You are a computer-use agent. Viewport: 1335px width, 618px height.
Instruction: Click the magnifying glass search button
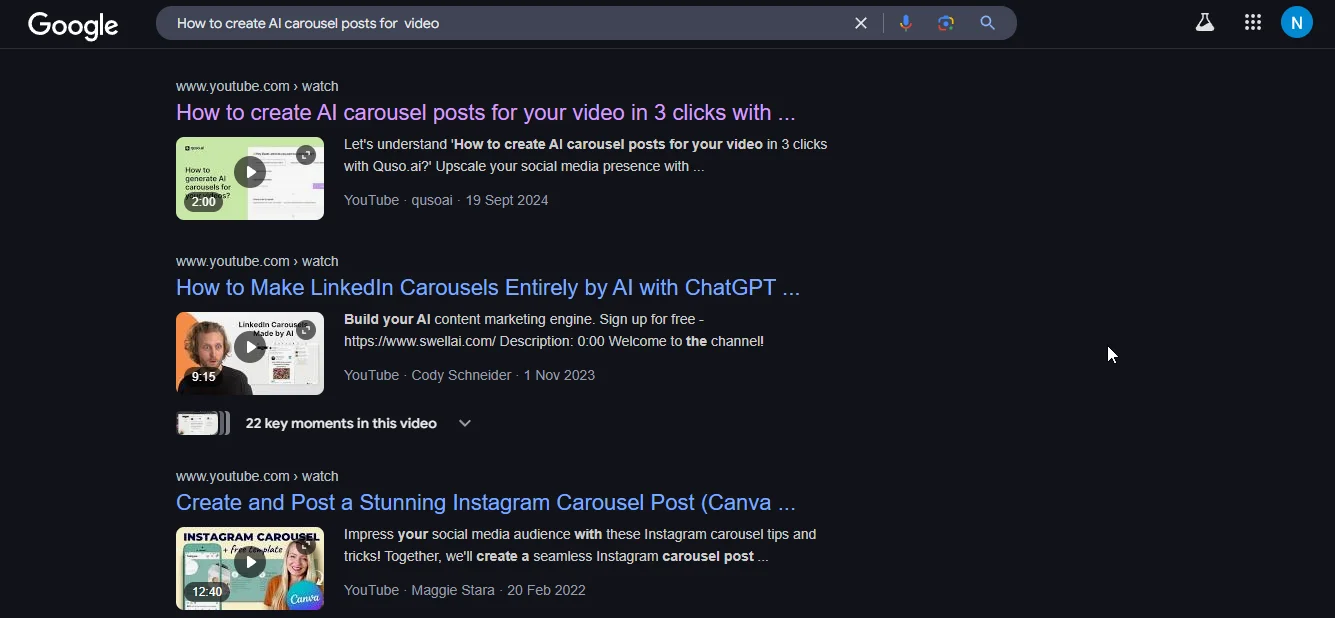coord(987,23)
